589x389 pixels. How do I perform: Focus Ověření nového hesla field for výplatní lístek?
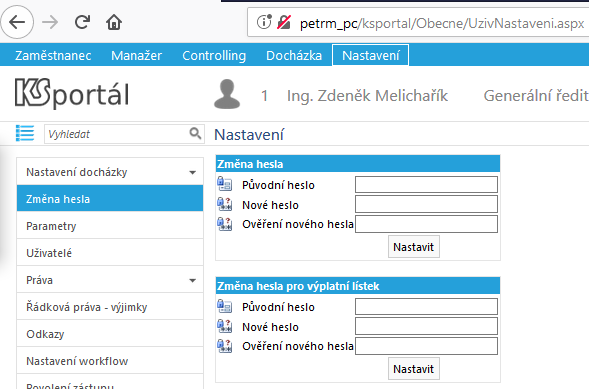(x=426, y=346)
